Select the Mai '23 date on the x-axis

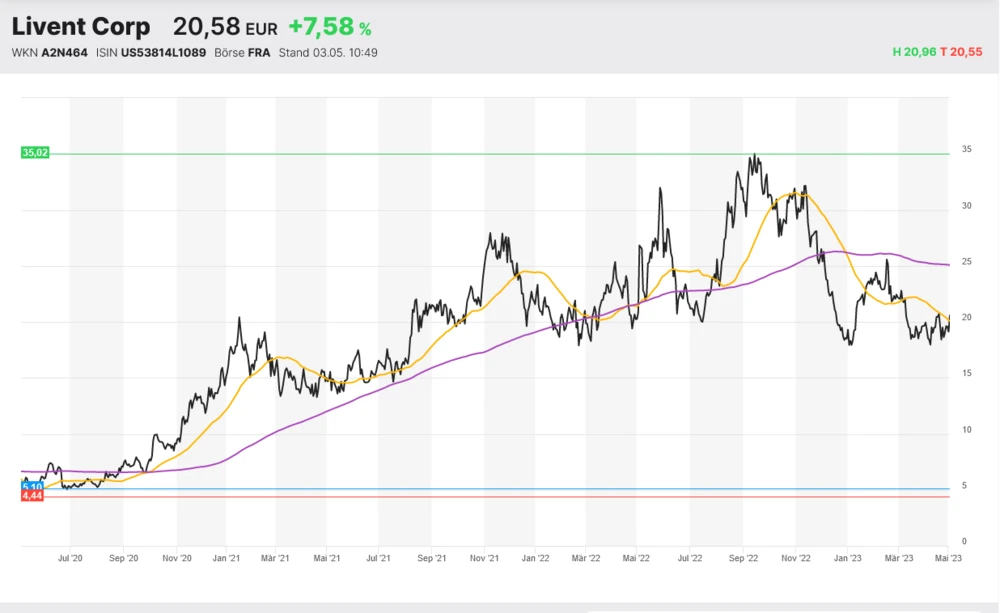[x=947, y=560]
